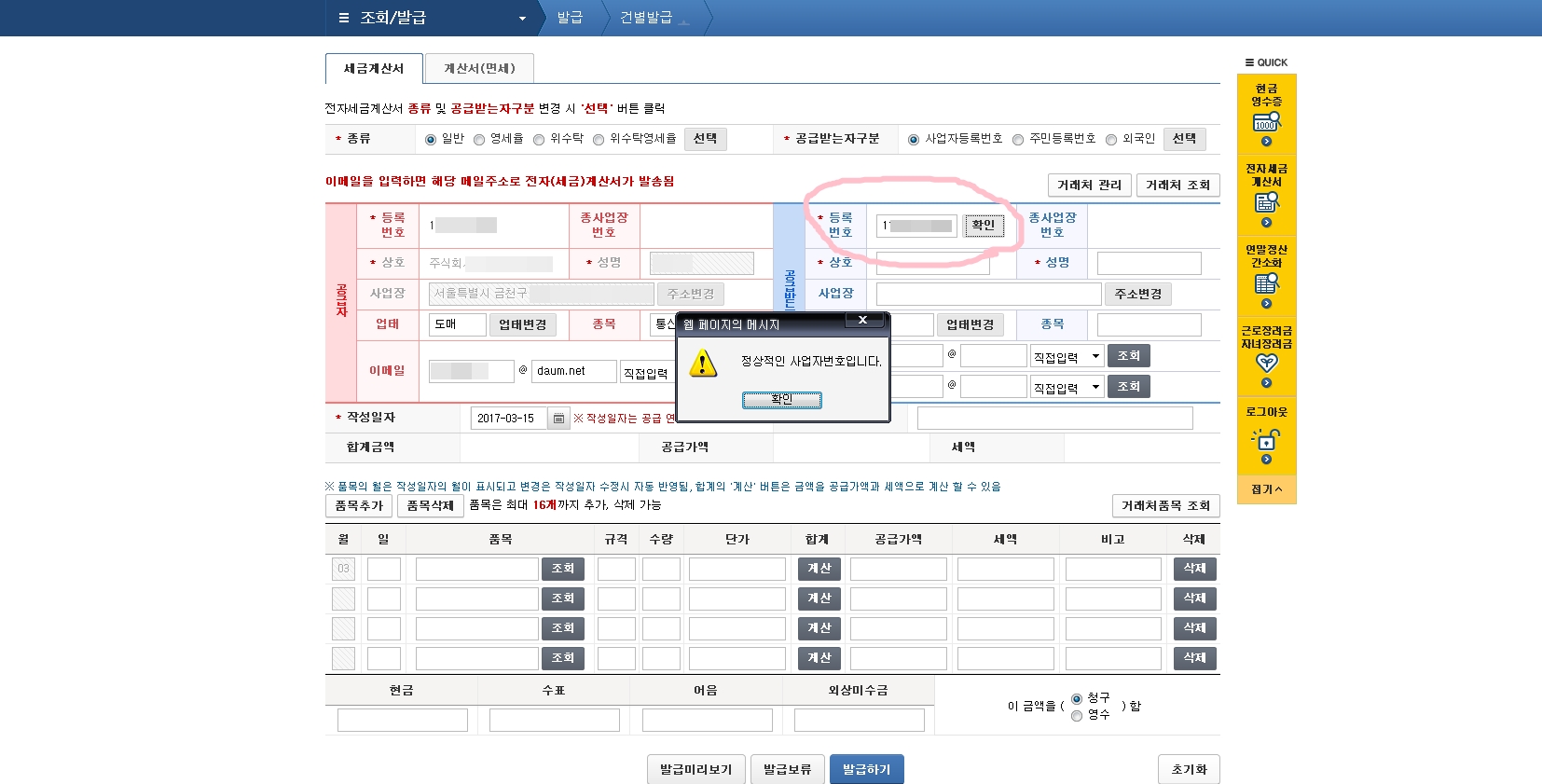
Task: Select the 위수탁영세율 invoice type
Action: (599, 140)
